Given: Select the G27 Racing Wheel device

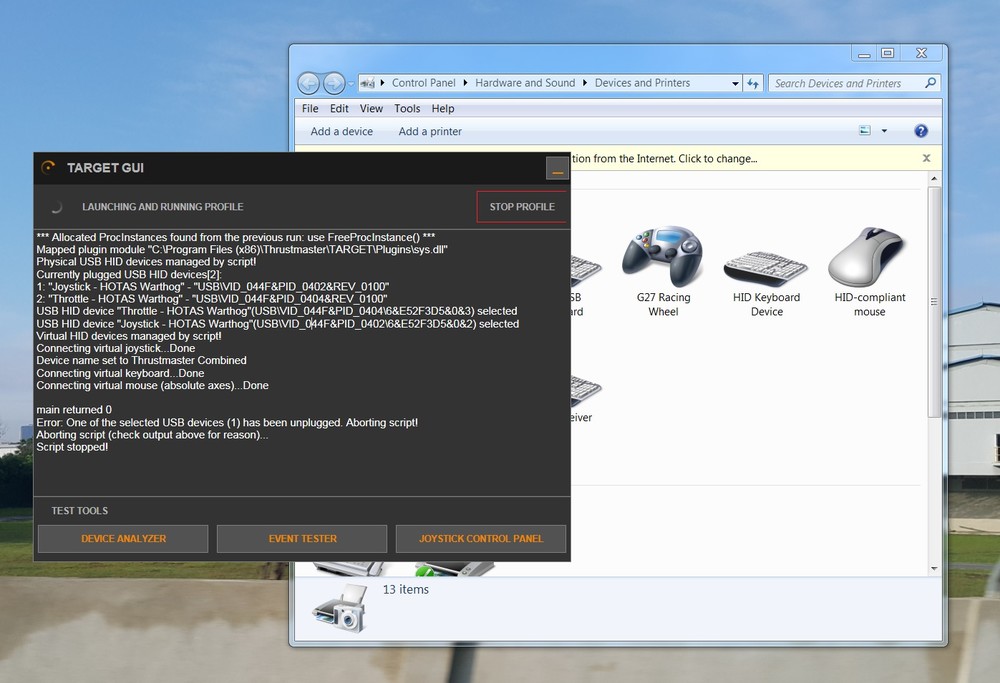Looking at the screenshot, I should (x=663, y=271).
